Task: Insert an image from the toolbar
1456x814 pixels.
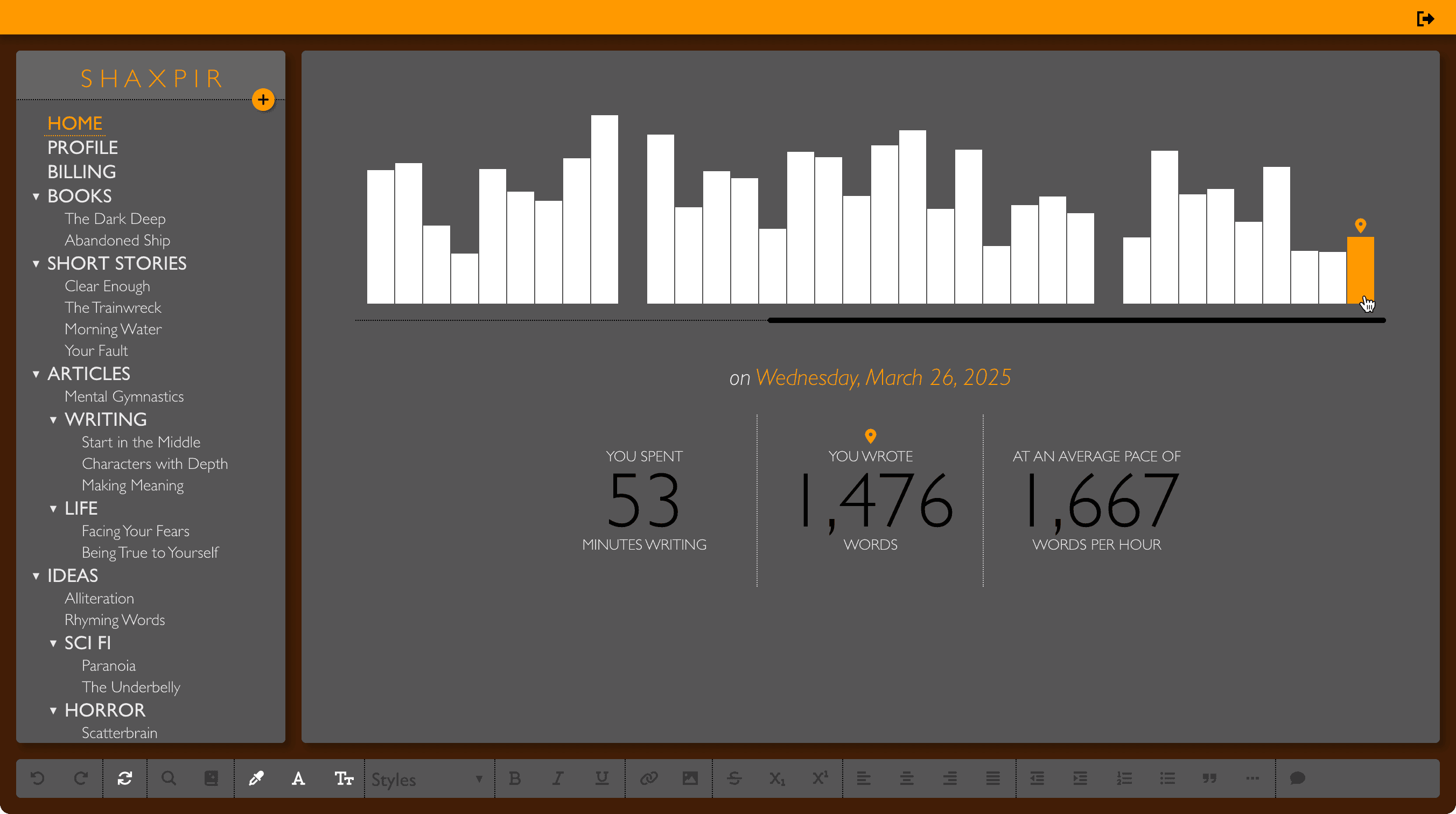Action: 690,778
